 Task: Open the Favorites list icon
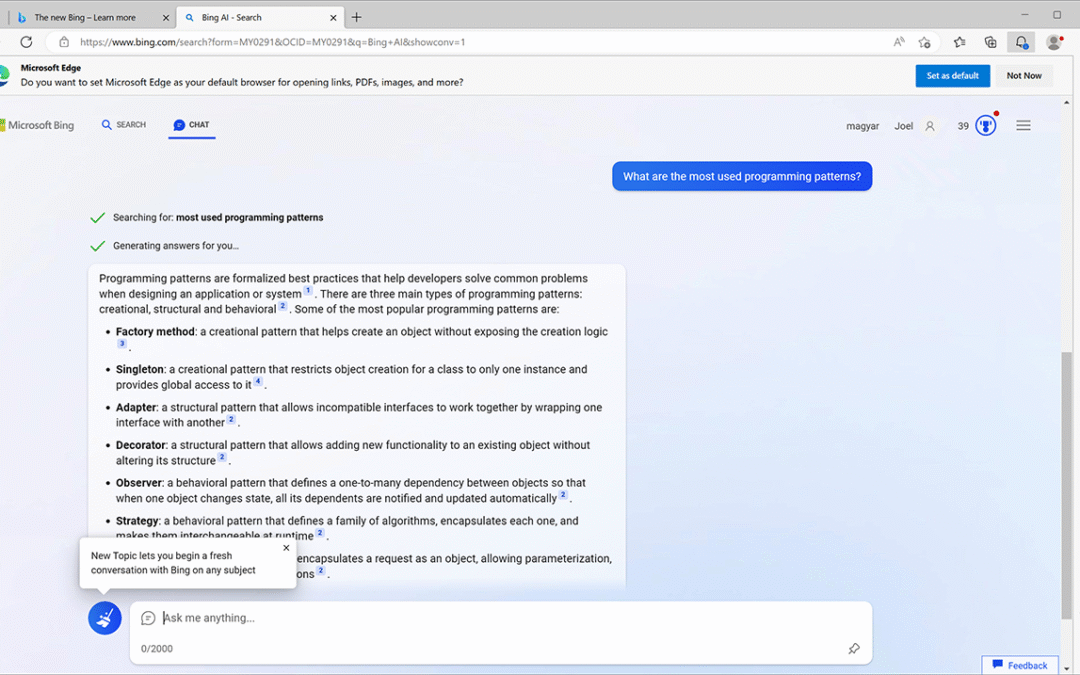click(x=959, y=42)
